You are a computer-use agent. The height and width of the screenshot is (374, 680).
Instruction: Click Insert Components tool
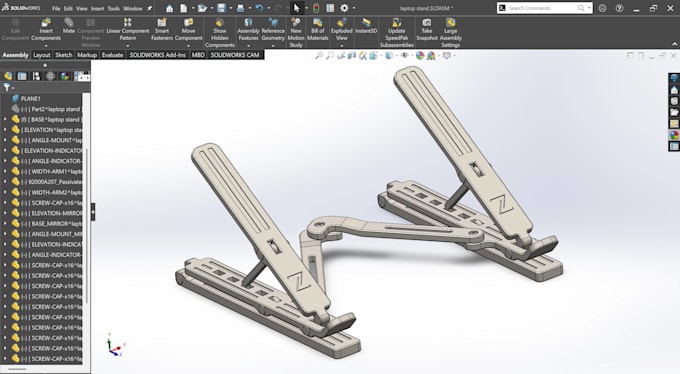46,30
